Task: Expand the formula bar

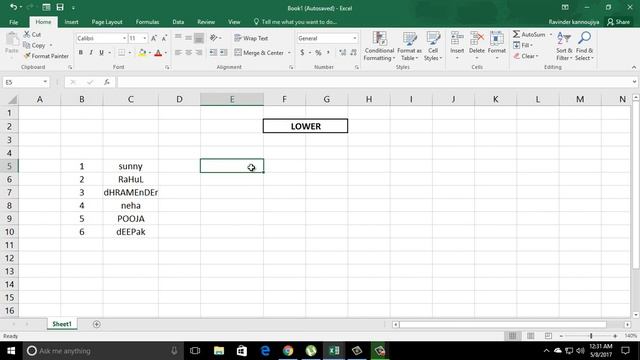Action: point(634,82)
